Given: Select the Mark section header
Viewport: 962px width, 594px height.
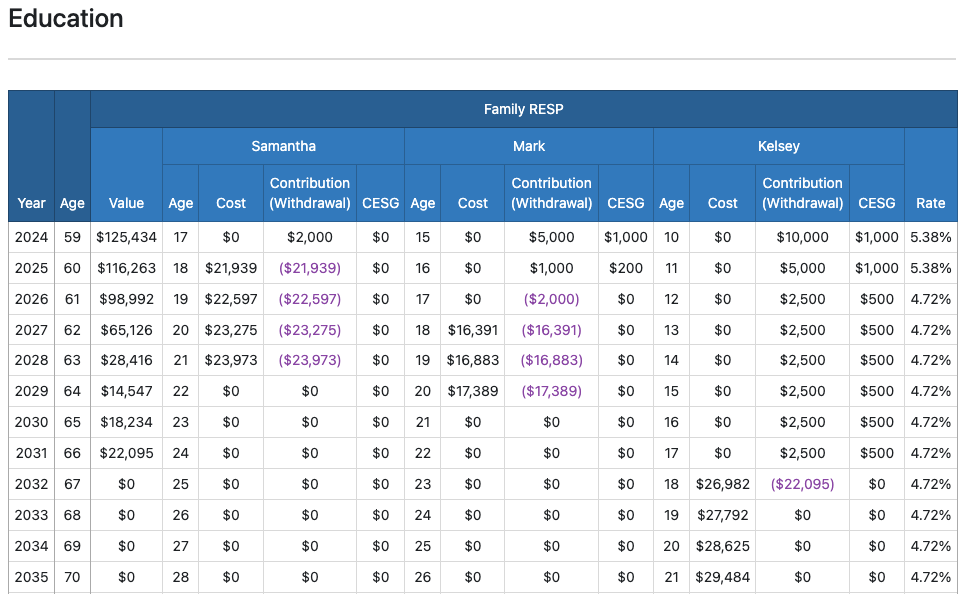Looking at the screenshot, I should click(x=527, y=145).
